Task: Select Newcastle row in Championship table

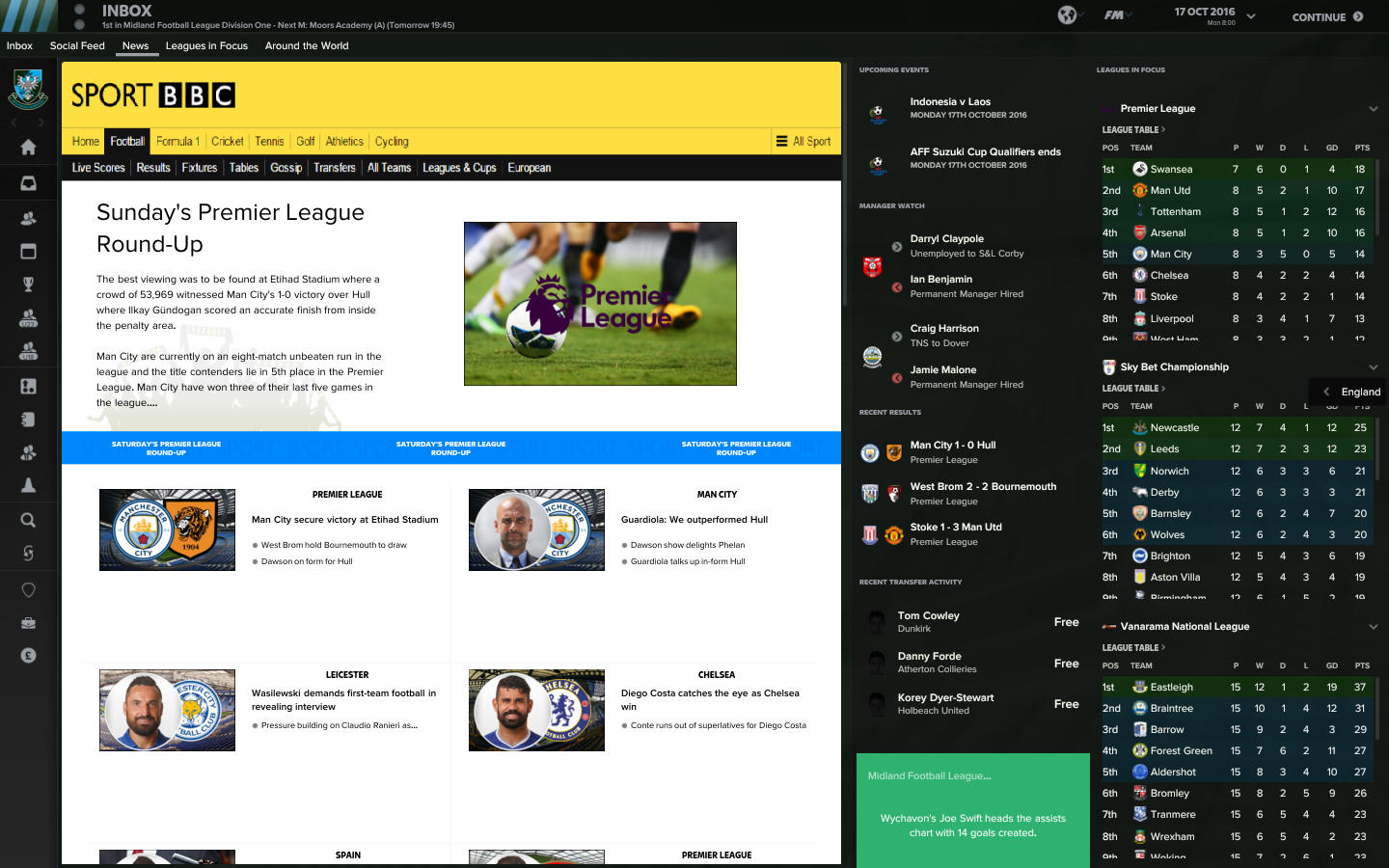Action: pyautogui.click(x=1236, y=427)
